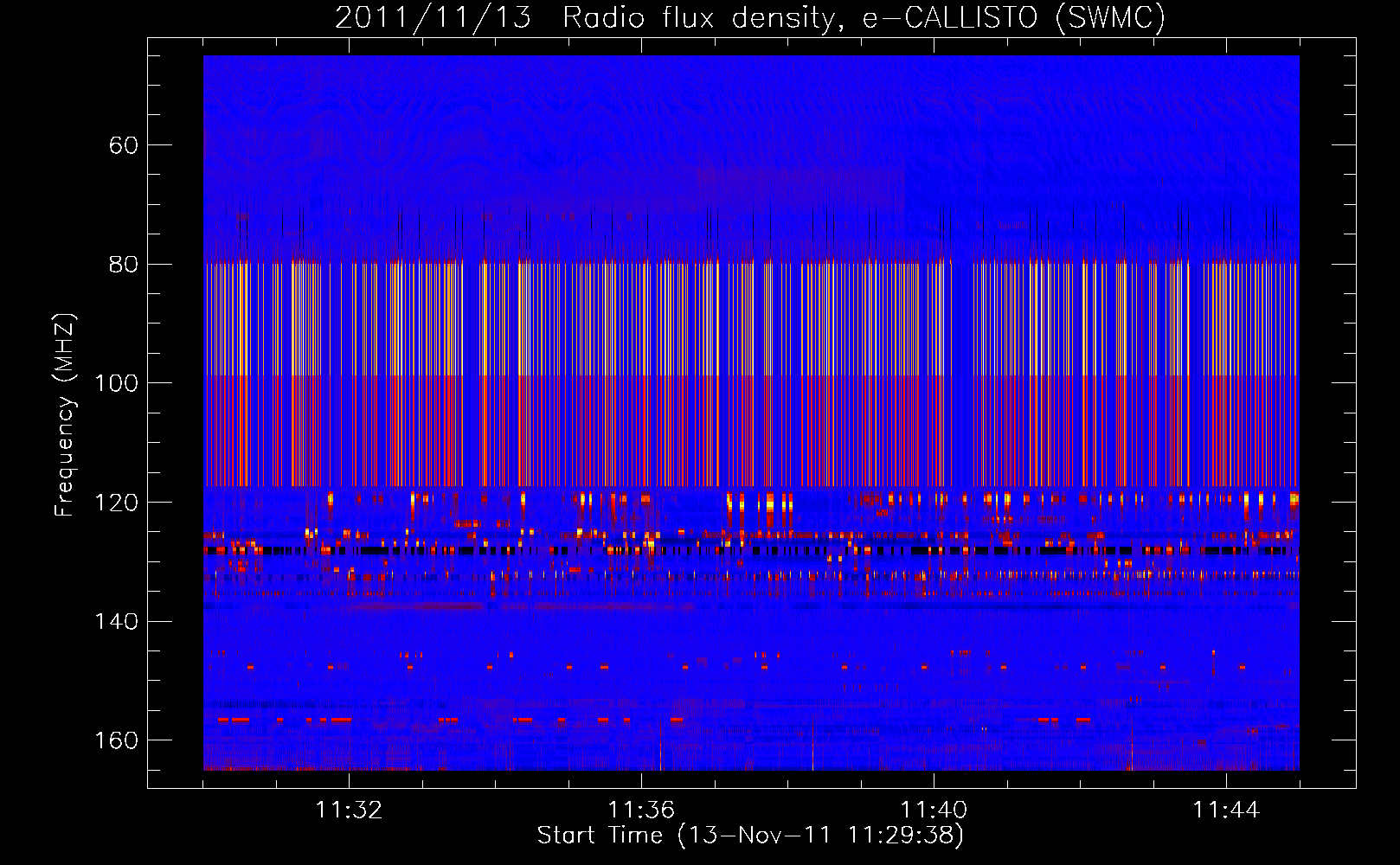Select the 80 MHz frequency tick label
The height and width of the screenshot is (865, 1400).
[124, 265]
